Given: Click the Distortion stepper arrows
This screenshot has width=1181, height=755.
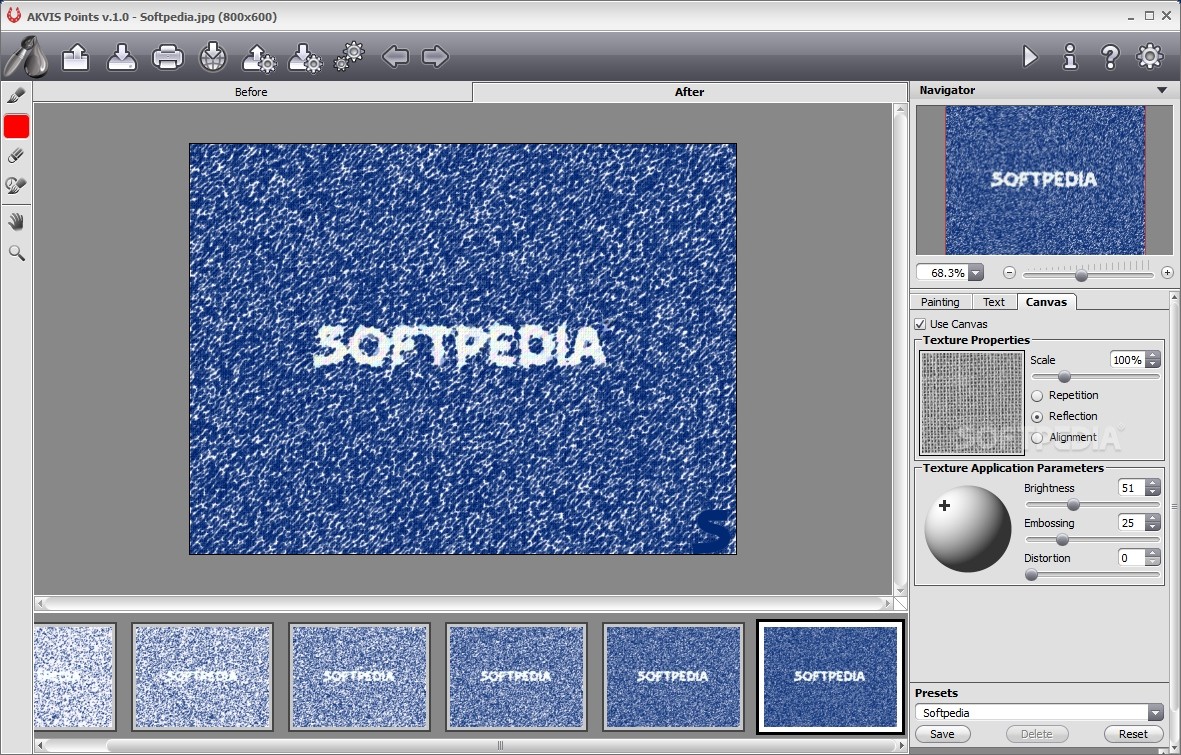Looking at the screenshot, I should [x=1153, y=558].
